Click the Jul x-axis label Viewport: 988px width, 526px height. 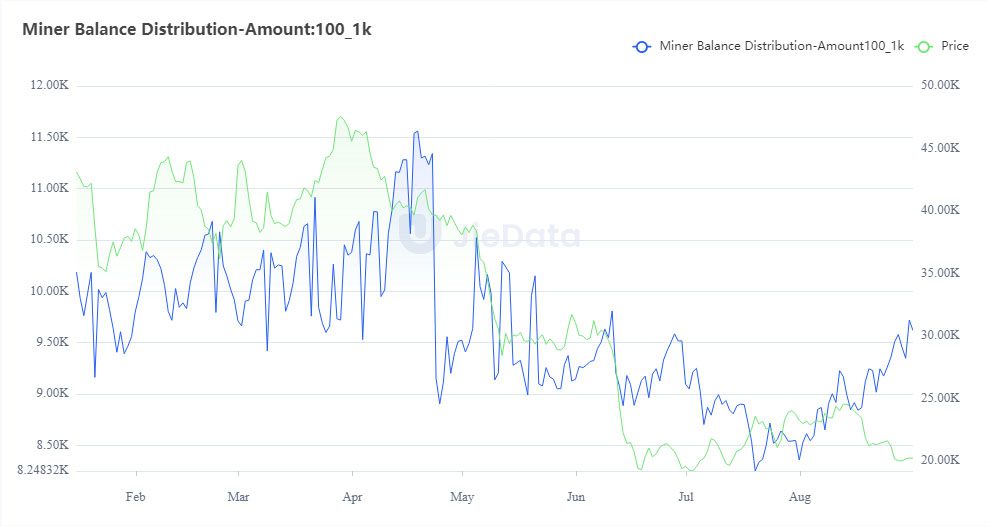[686, 497]
